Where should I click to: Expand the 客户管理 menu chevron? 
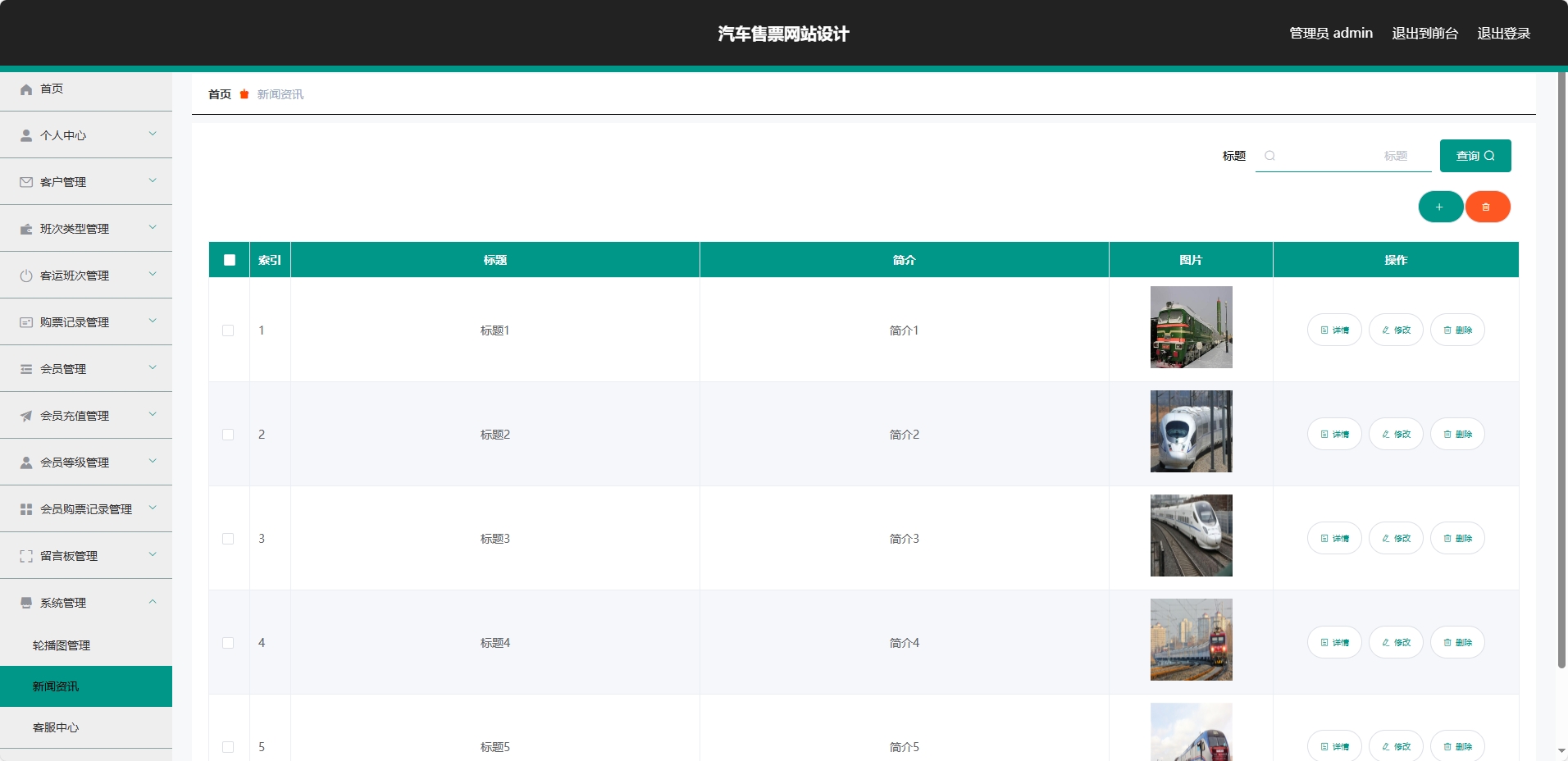pyautogui.click(x=153, y=180)
